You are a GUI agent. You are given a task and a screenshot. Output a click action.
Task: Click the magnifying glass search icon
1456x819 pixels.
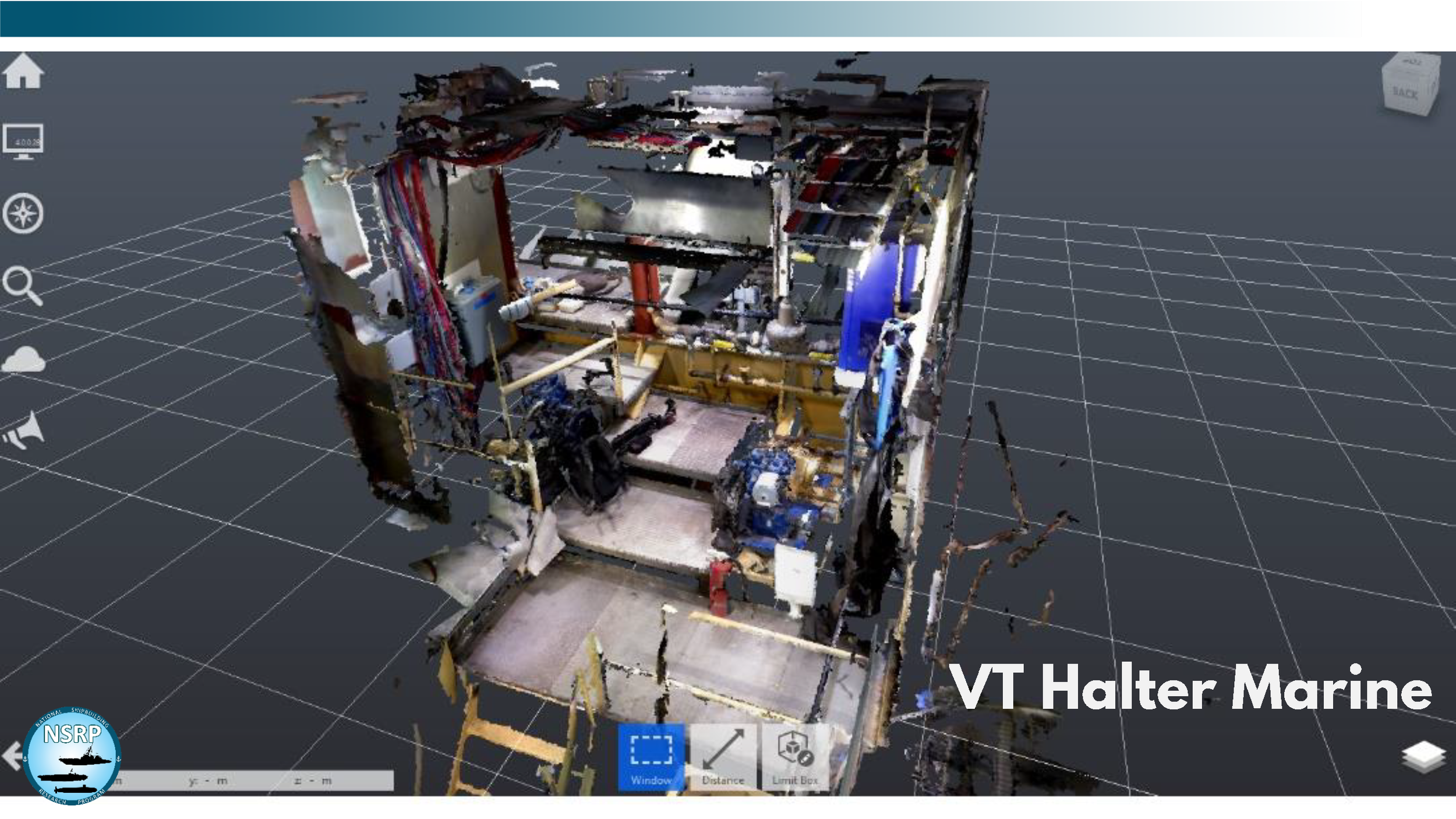click(23, 286)
